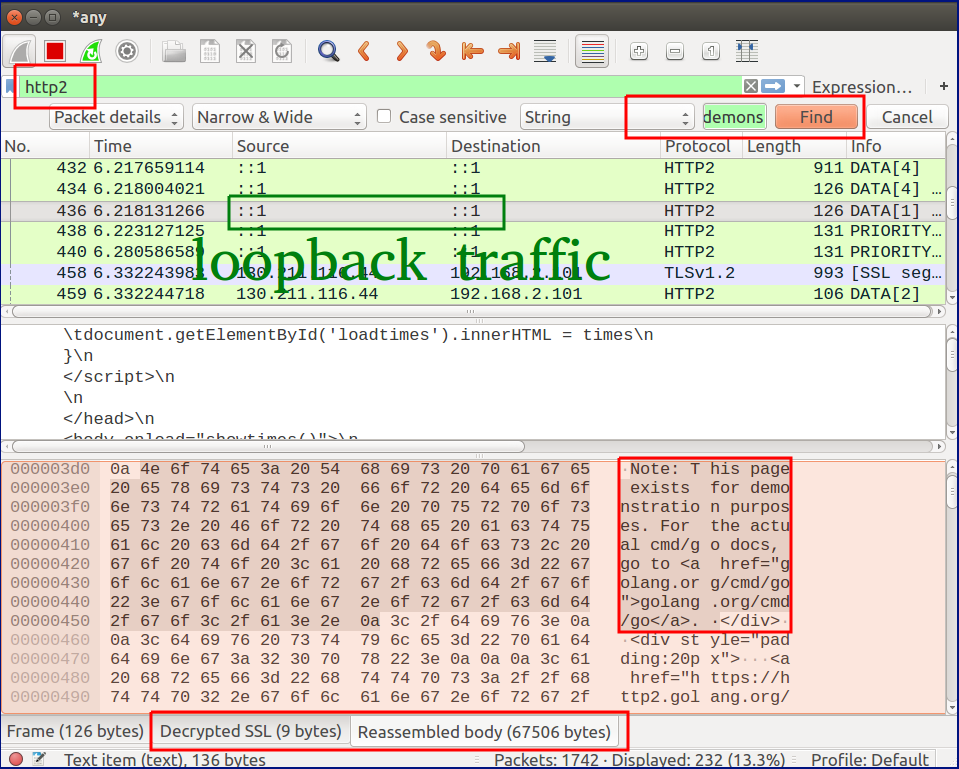Viewport: 959px width, 769px height.
Task: Jump to the last packet
Action: click(508, 51)
